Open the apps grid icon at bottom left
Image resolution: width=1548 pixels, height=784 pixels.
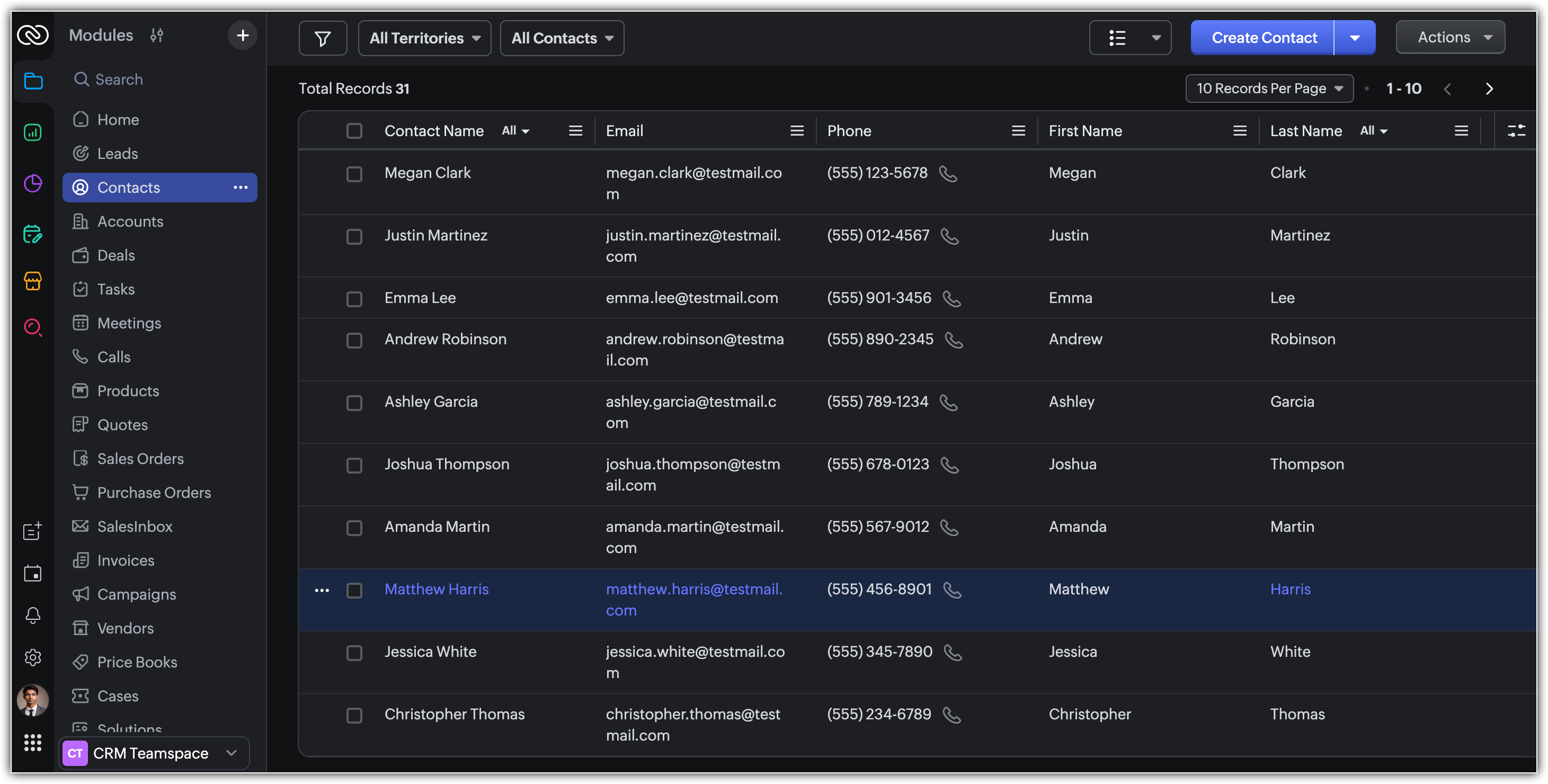(x=32, y=743)
